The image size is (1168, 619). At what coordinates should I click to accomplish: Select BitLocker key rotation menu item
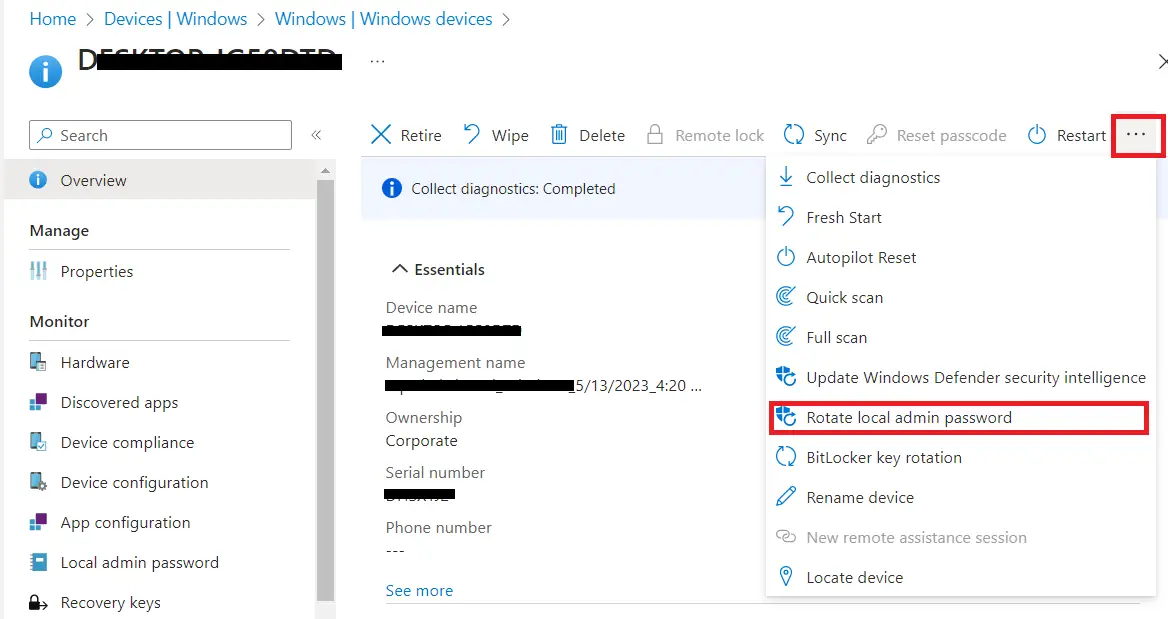pos(883,457)
